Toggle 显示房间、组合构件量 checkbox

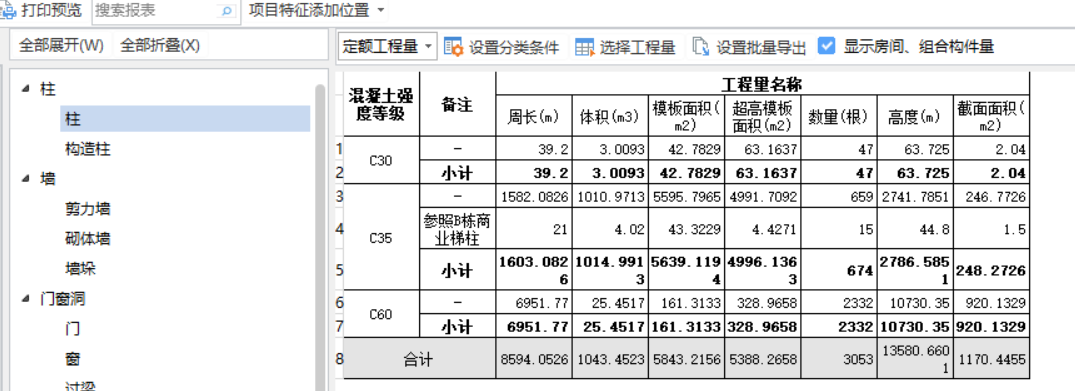pyautogui.click(x=827, y=46)
